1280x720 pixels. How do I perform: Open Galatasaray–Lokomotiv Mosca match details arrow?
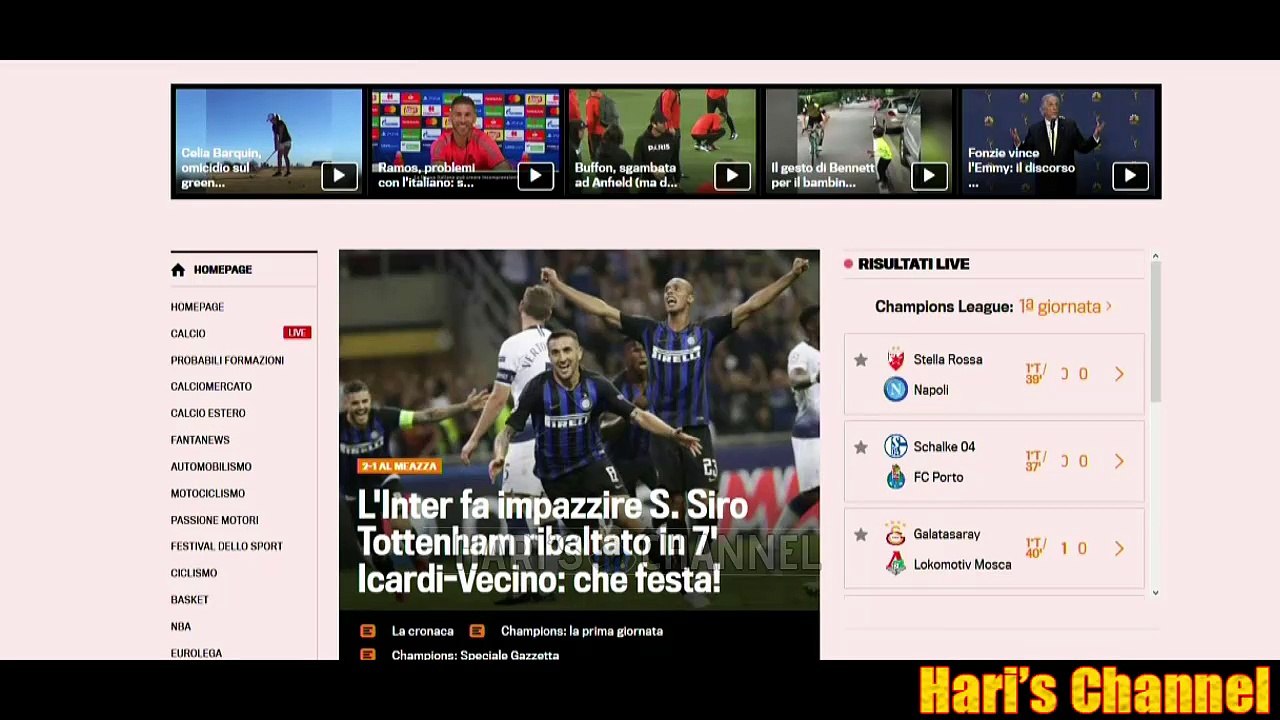(1119, 548)
